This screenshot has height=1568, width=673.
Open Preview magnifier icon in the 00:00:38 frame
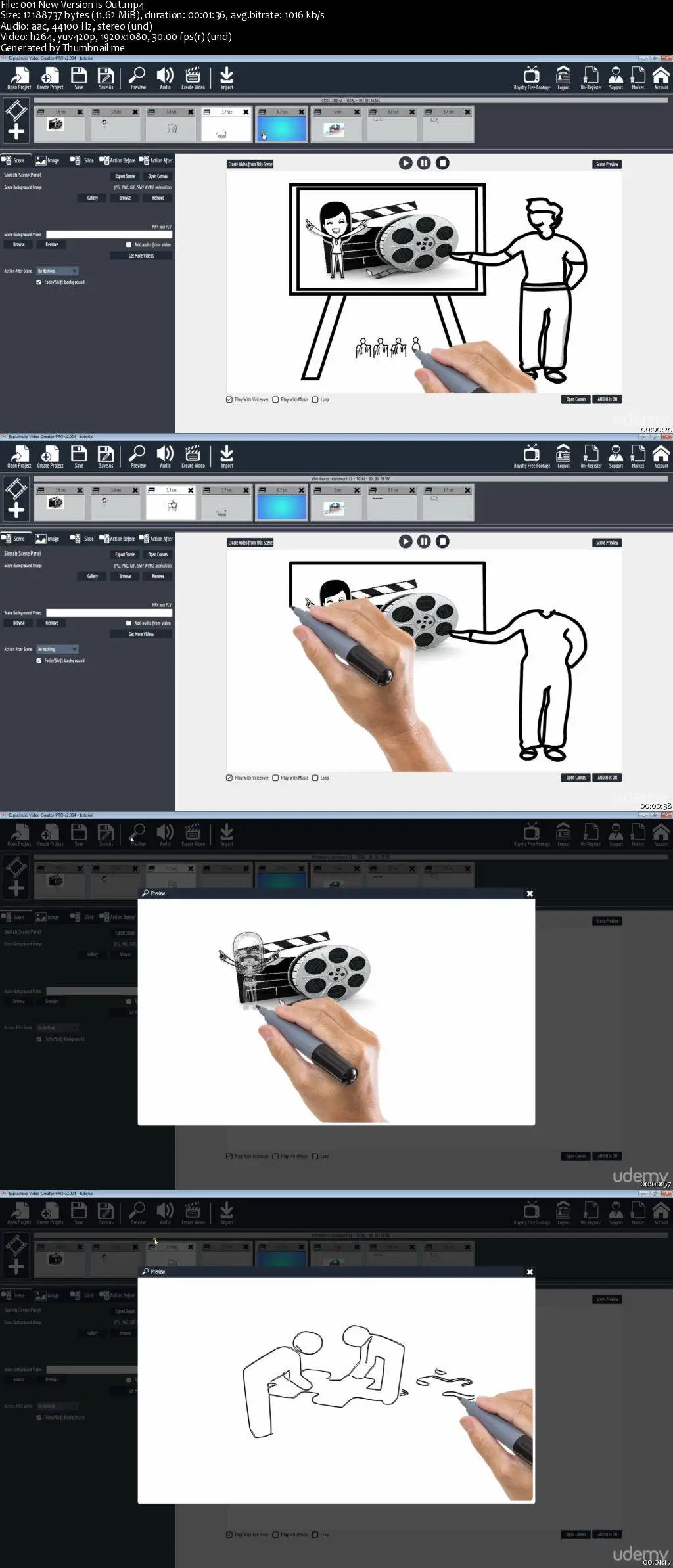point(138,457)
